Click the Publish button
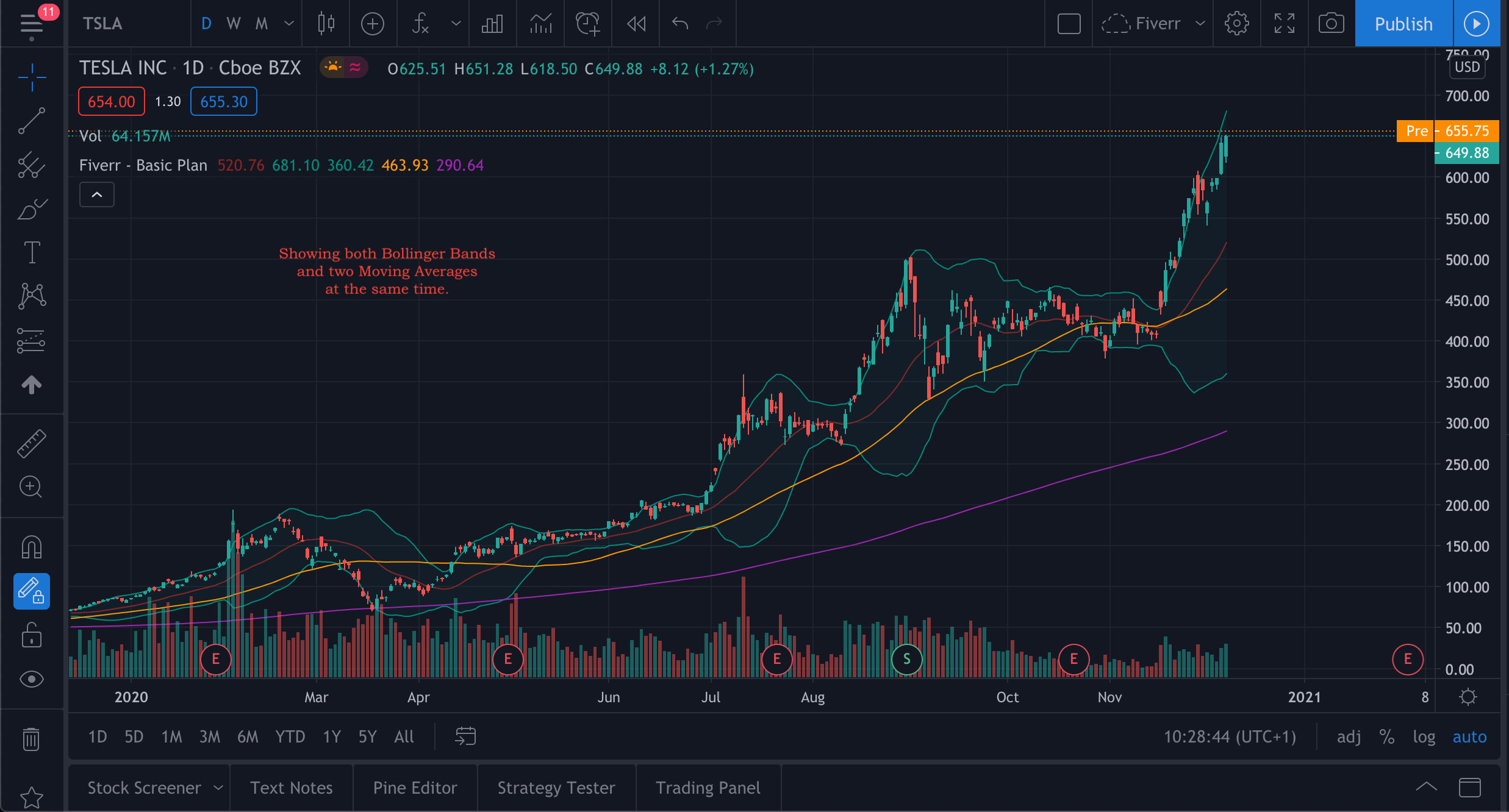The image size is (1509, 812). [1403, 24]
